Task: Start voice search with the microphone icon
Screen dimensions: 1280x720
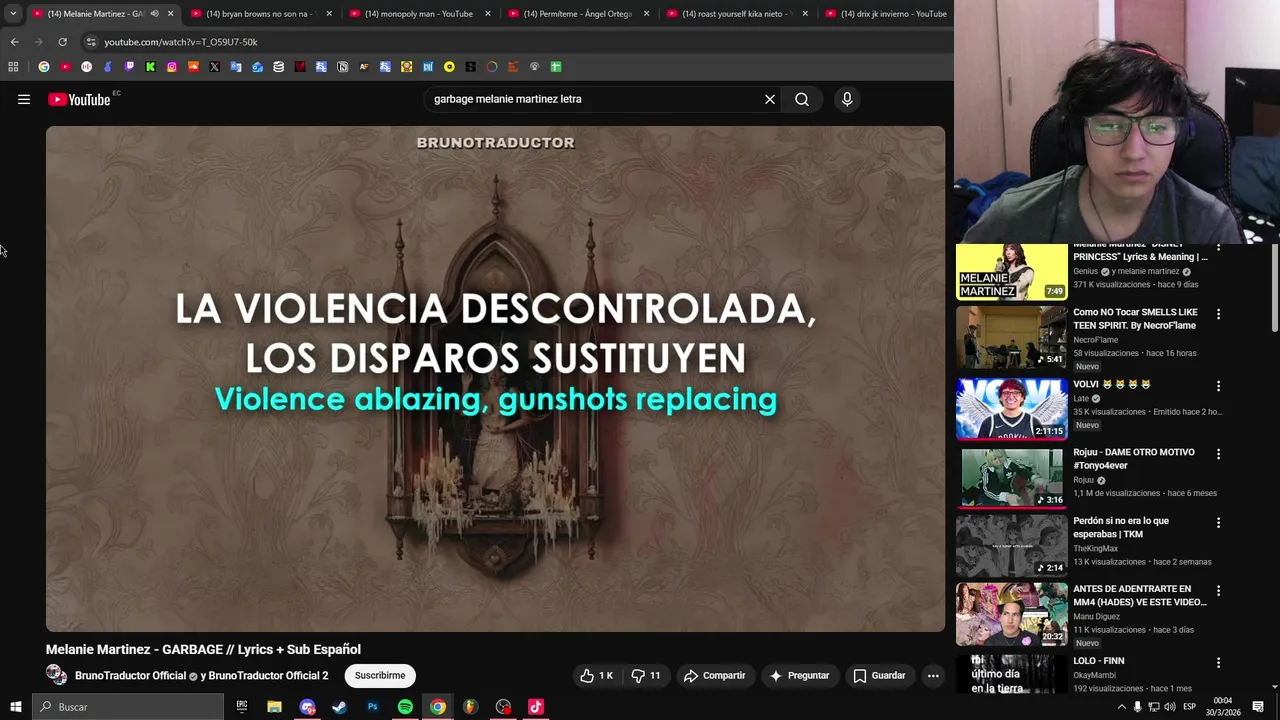Action: point(847,99)
